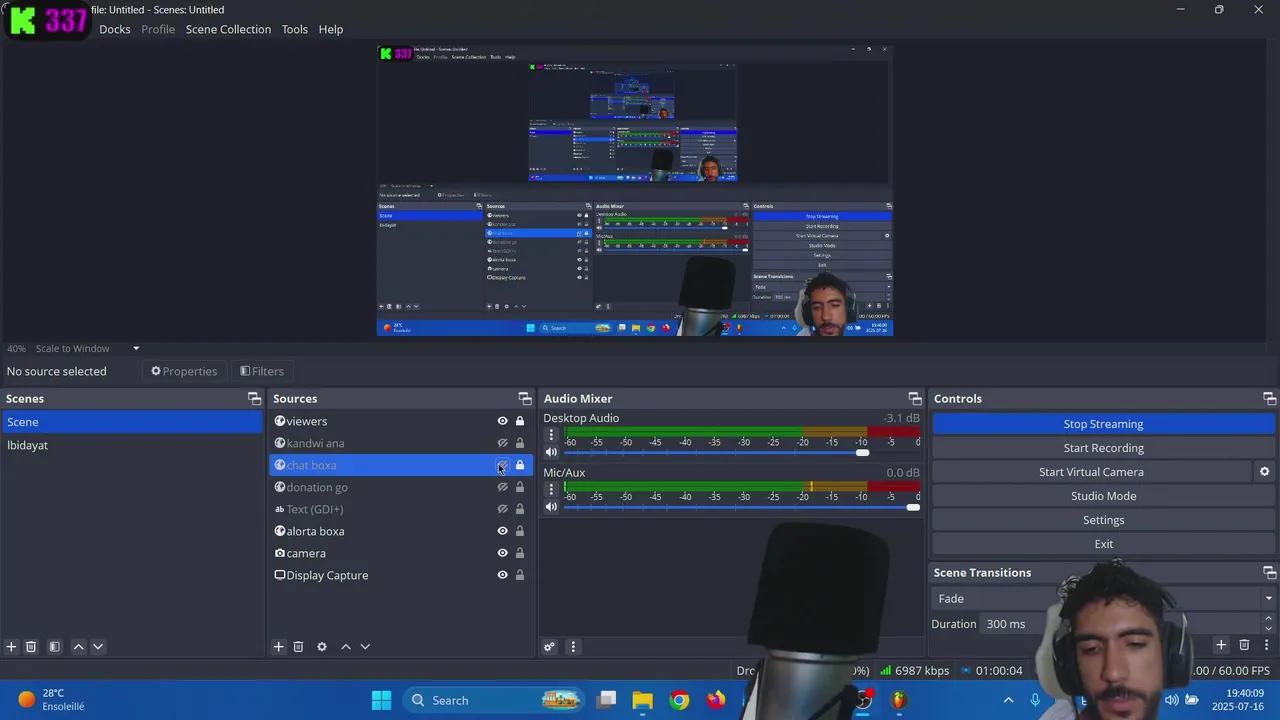Viewport: 1280px width, 720px height.
Task: Mute Desktop Audio speaker icon
Action: point(551,453)
